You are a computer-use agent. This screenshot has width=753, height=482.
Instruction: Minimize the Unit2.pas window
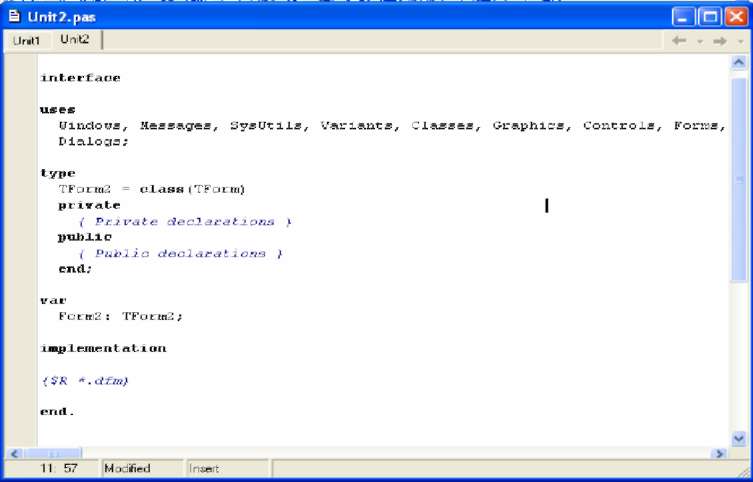tap(683, 17)
